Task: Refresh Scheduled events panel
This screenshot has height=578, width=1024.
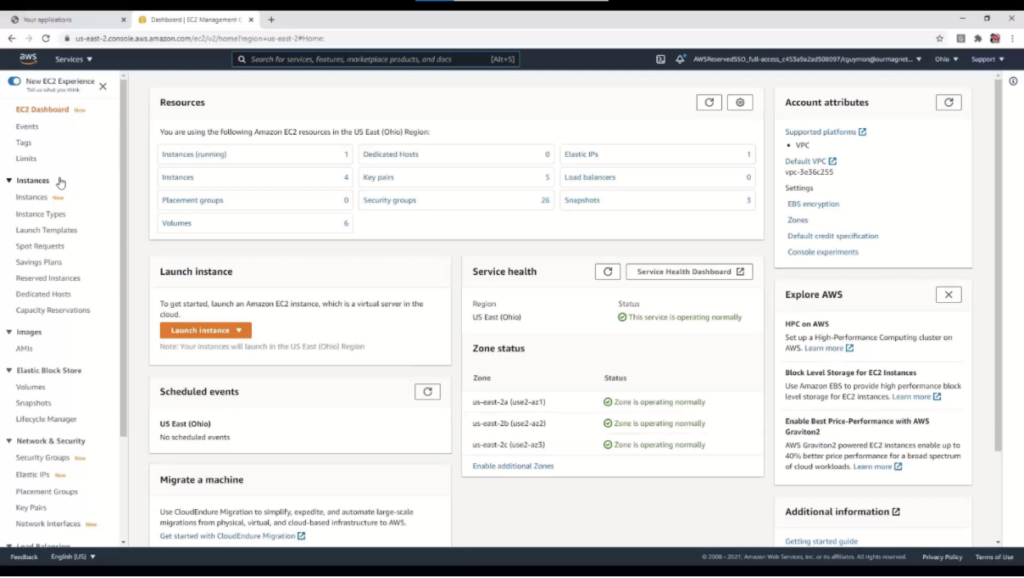Action: pyautogui.click(x=427, y=392)
